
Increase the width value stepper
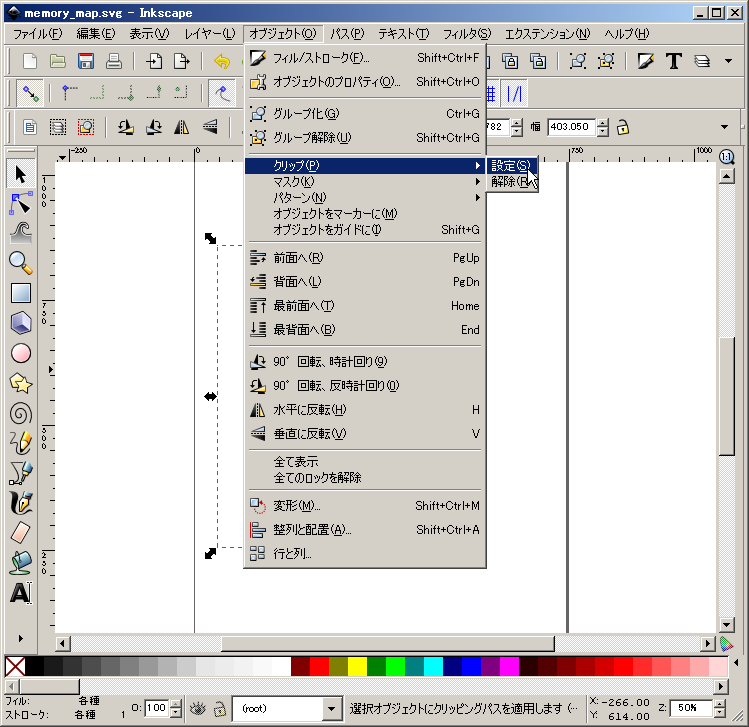coord(603,123)
